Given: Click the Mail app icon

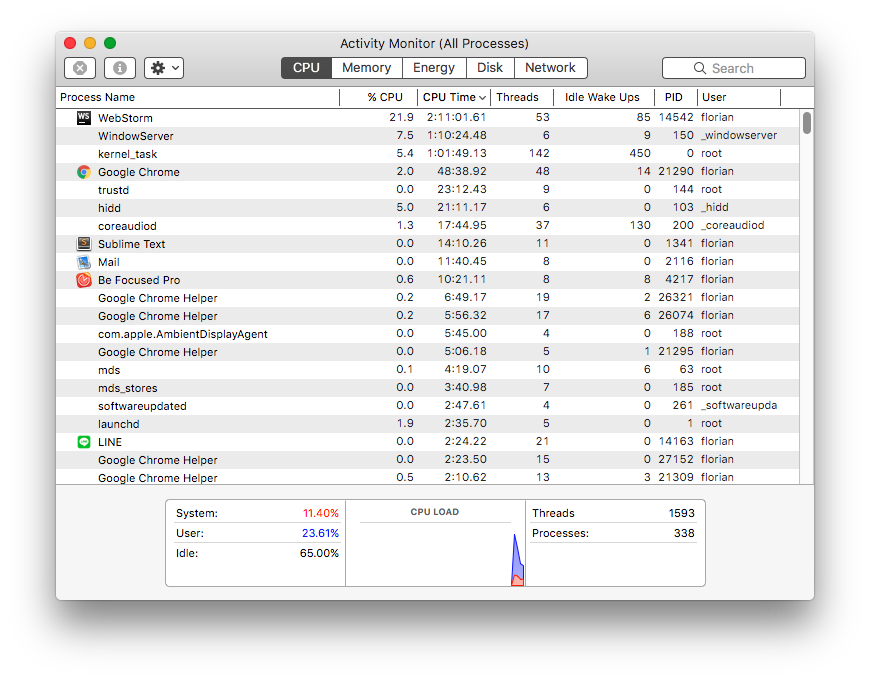Looking at the screenshot, I should pos(84,262).
